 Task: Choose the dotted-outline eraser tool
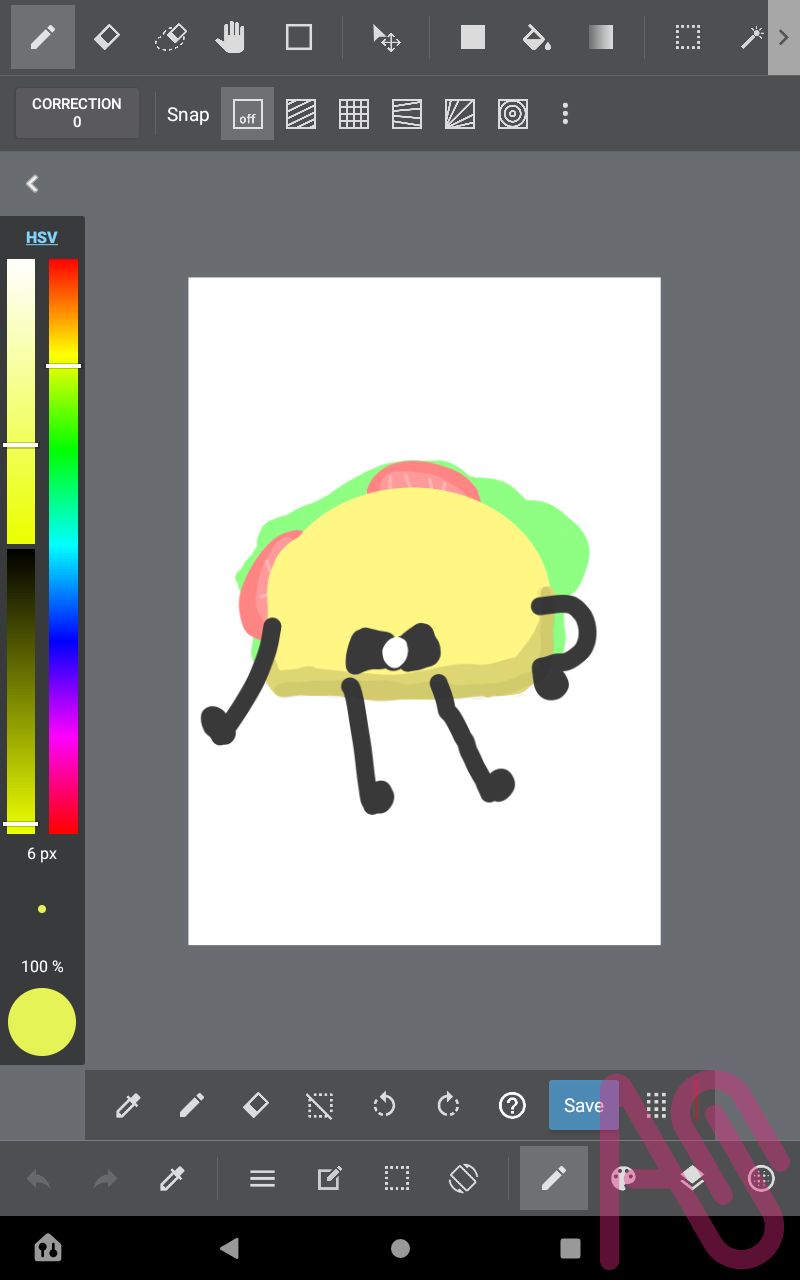point(171,38)
